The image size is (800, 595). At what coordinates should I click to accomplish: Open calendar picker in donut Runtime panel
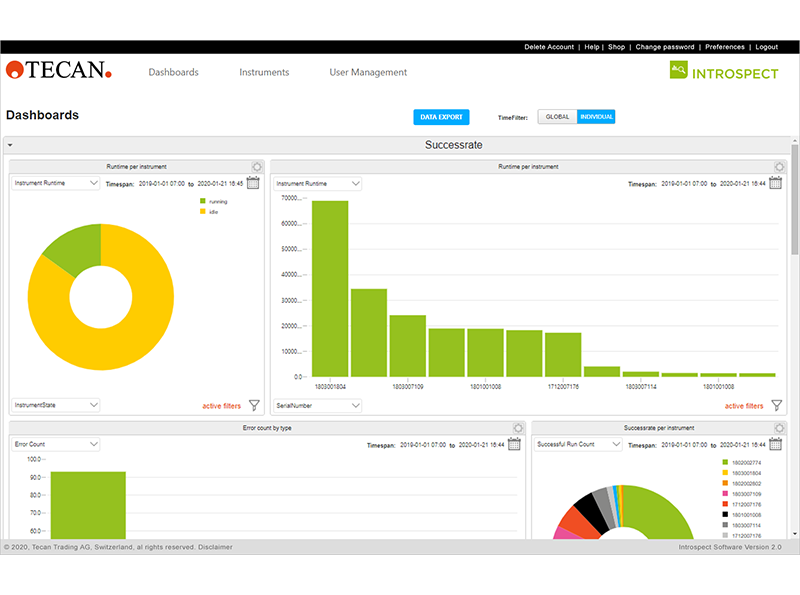[x=253, y=183]
